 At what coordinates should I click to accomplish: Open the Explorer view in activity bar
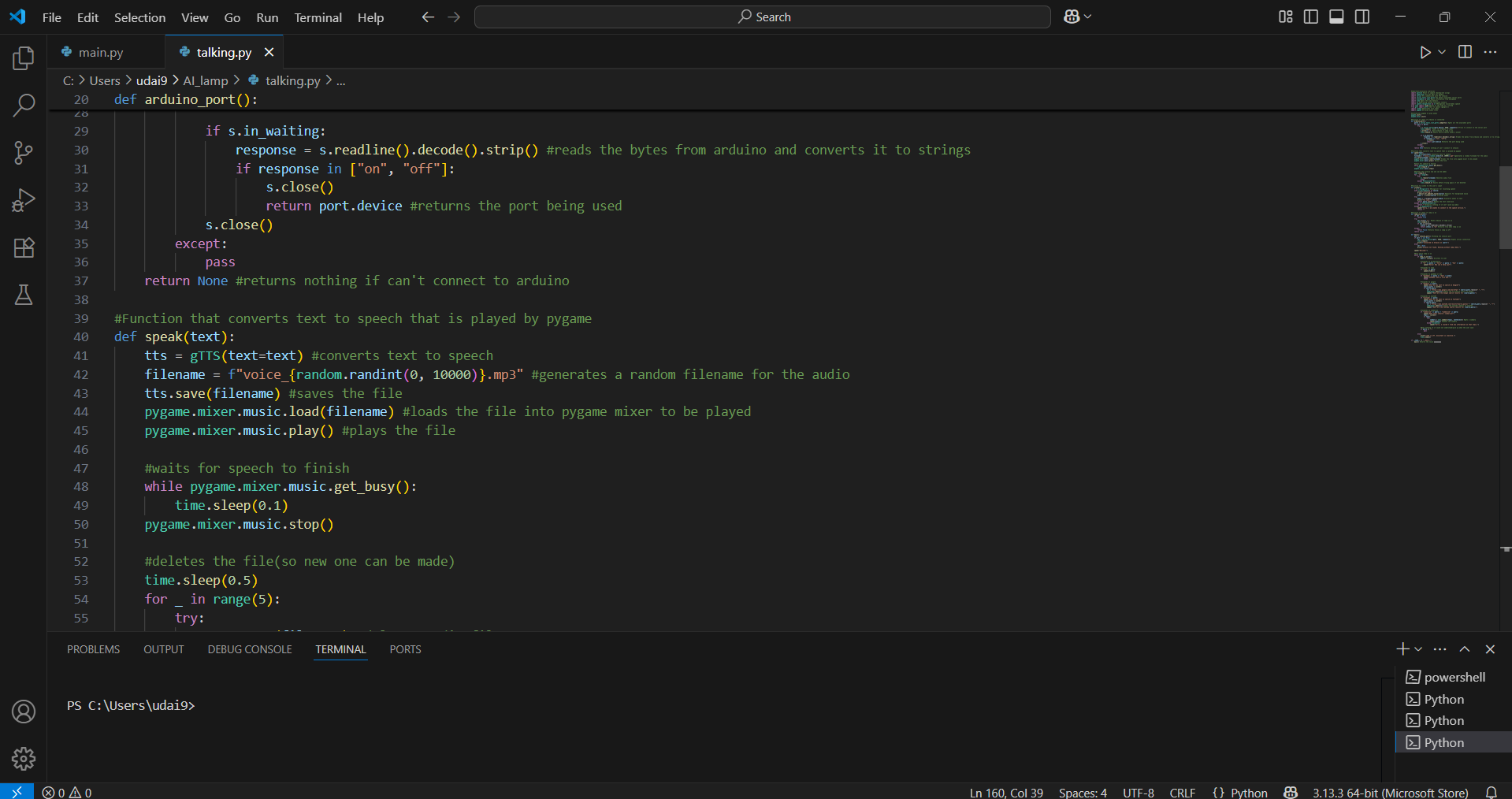coord(24,58)
